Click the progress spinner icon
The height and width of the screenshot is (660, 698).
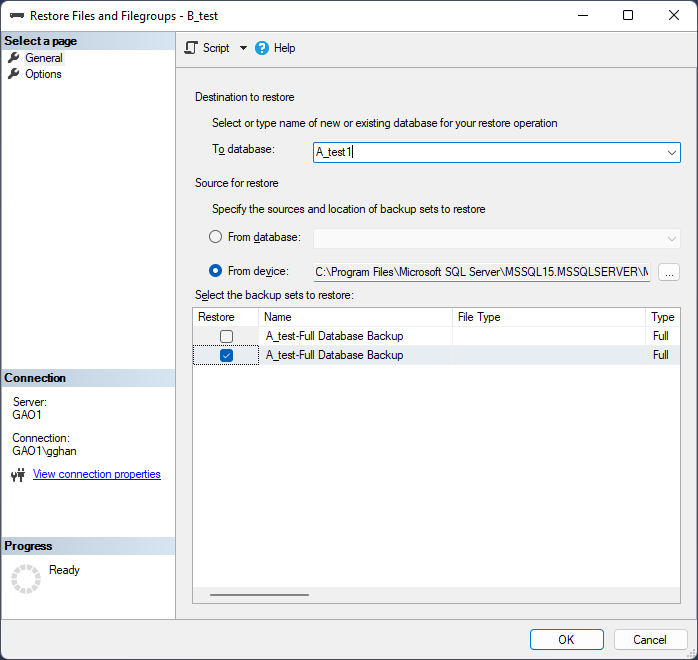[26, 579]
